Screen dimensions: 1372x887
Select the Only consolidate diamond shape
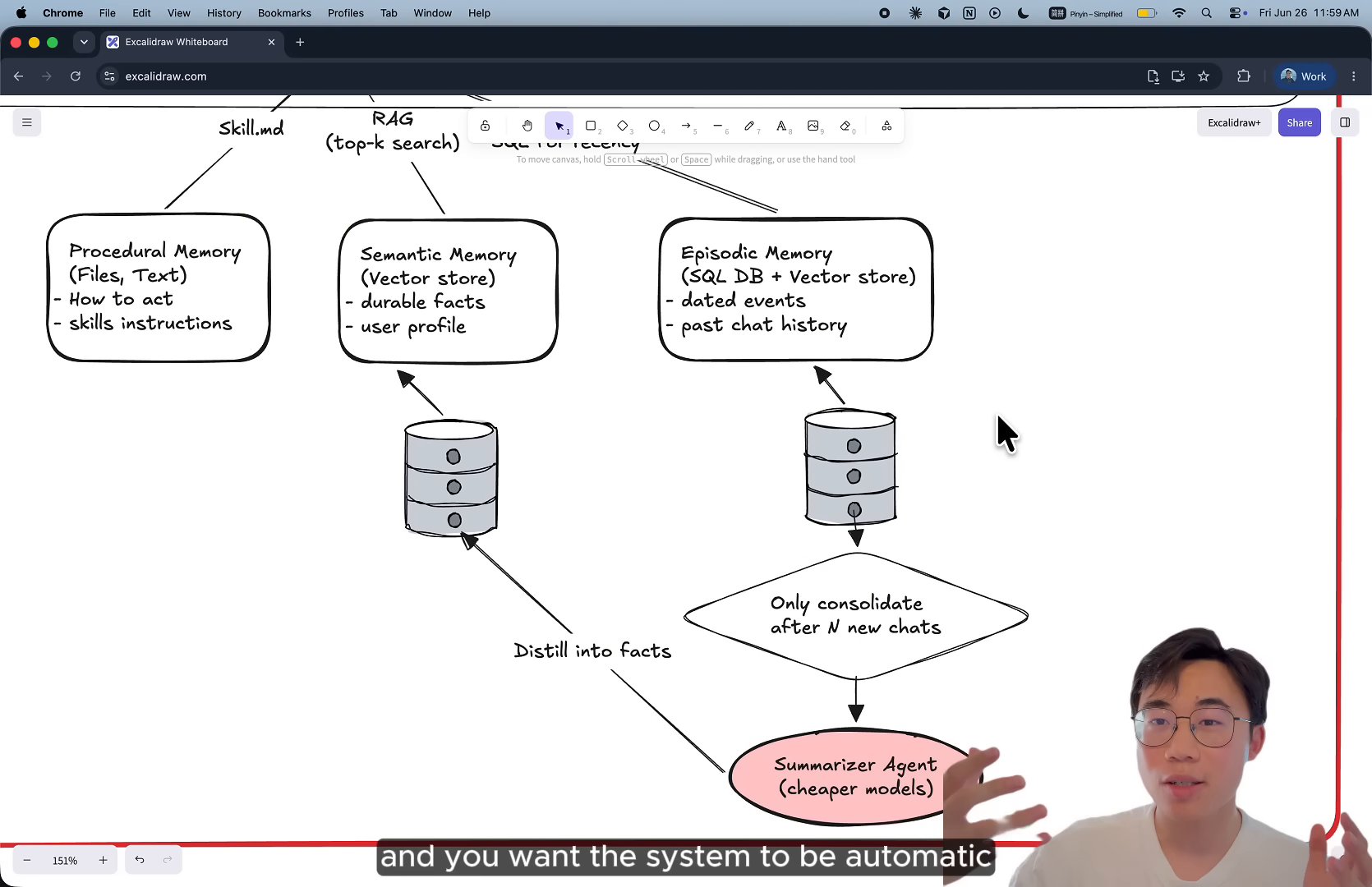tap(856, 616)
